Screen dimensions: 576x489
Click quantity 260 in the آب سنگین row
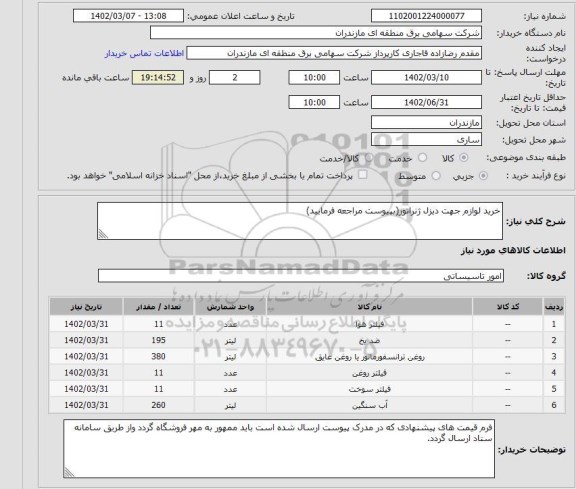[x=158, y=405]
